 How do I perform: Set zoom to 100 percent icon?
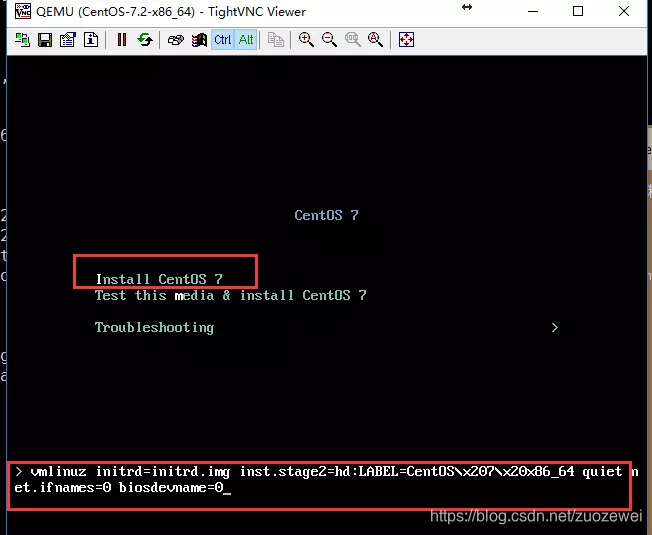tap(353, 40)
